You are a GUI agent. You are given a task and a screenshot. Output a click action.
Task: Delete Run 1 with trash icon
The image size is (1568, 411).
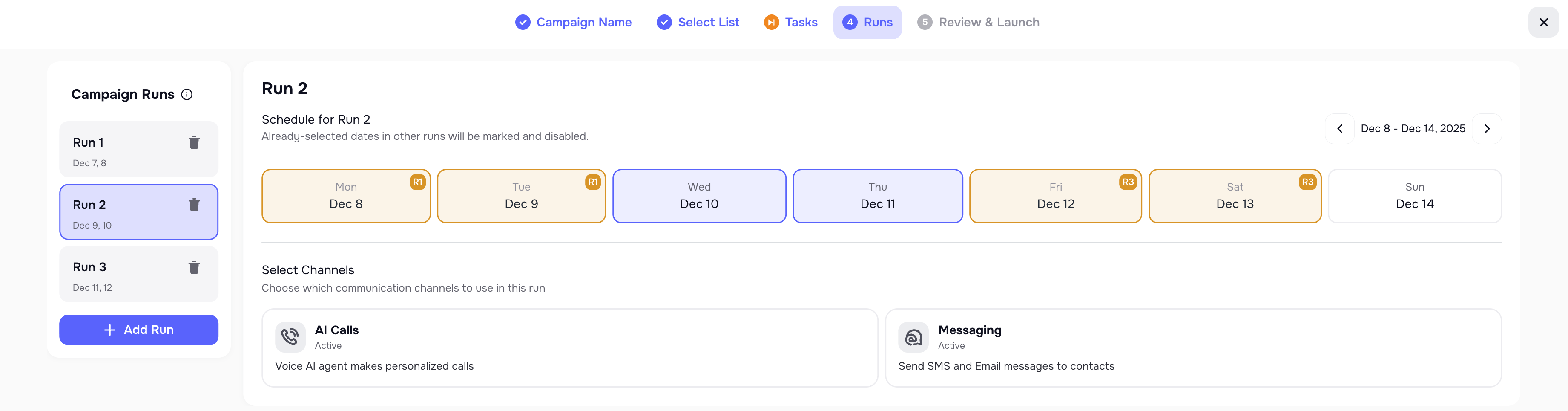point(194,143)
